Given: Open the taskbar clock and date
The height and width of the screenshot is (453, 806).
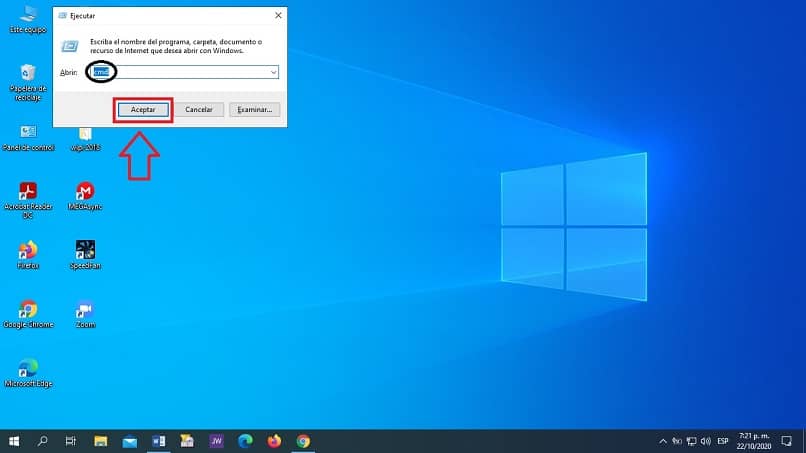Looking at the screenshot, I should point(754,441).
